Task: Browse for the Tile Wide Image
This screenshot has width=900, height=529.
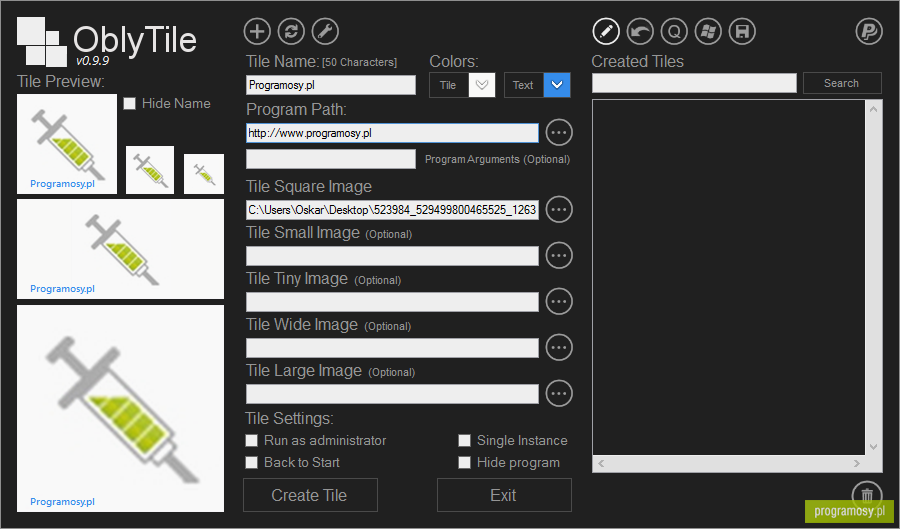Action: click(559, 347)
